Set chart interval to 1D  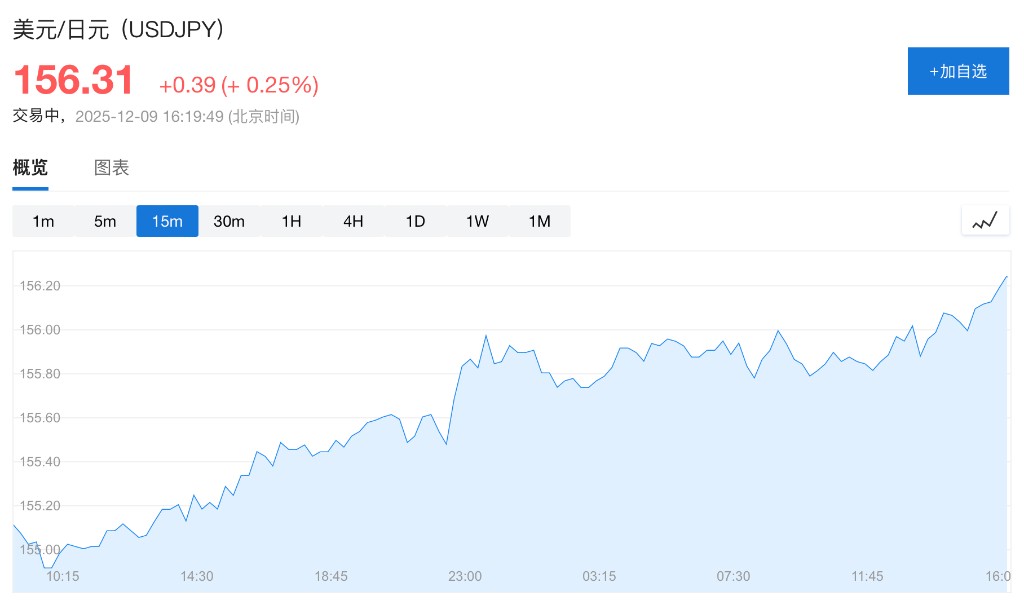pyautogui.click(x=415, y=221)
